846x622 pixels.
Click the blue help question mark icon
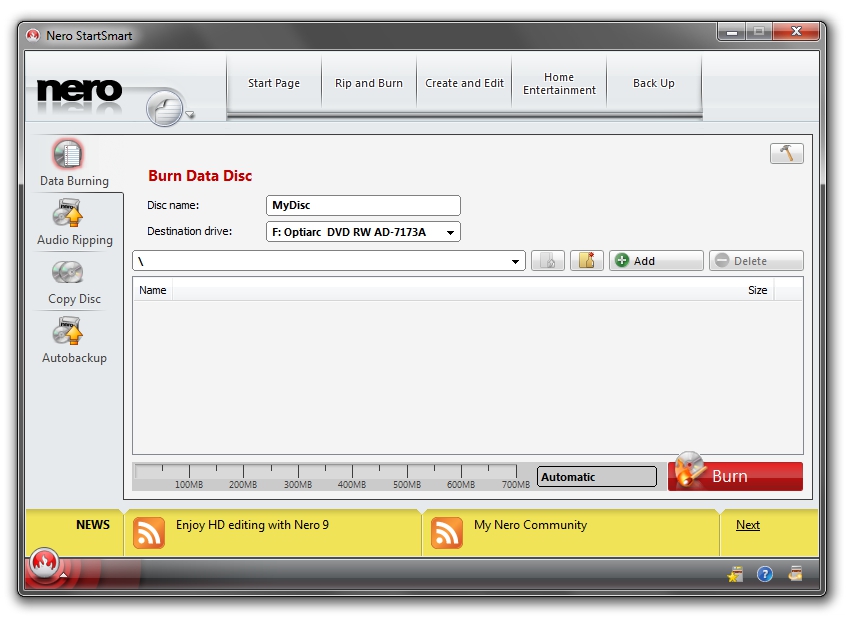(x=765, y=574)
